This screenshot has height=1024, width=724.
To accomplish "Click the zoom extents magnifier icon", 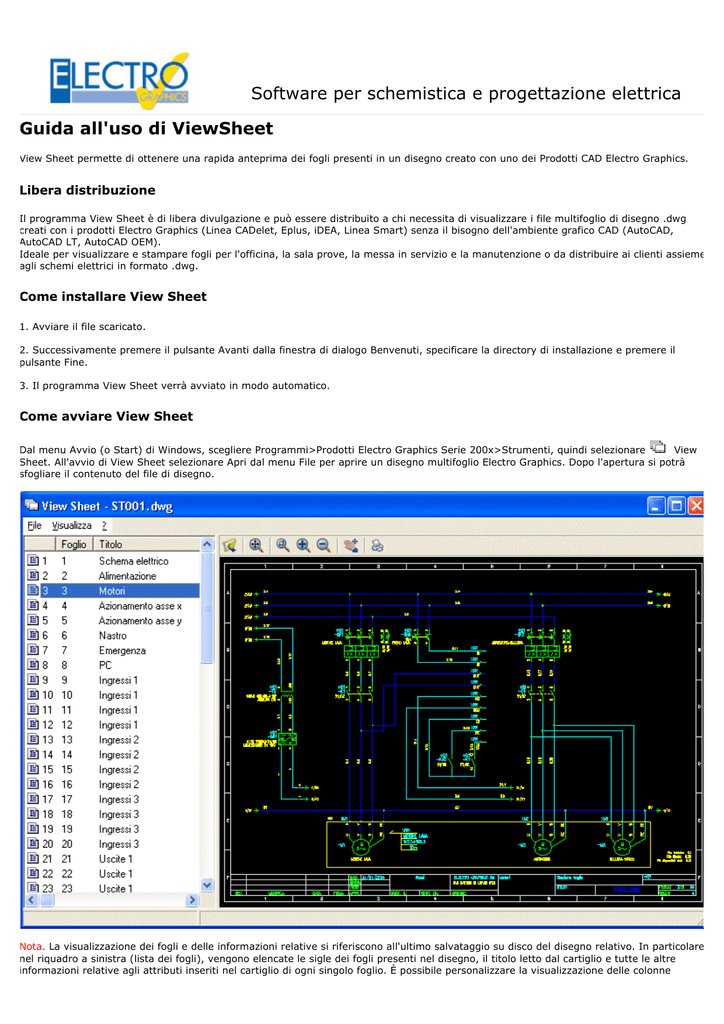I will point(257,545).
